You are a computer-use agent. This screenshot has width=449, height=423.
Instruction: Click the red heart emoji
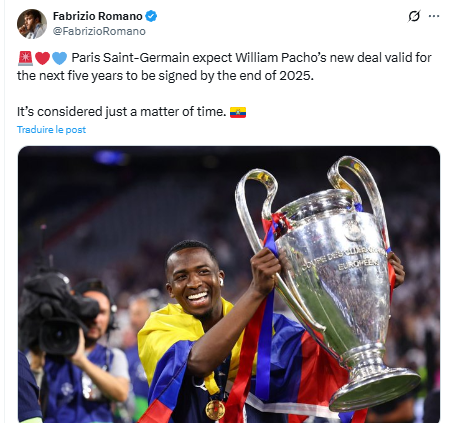click(42, 58)
